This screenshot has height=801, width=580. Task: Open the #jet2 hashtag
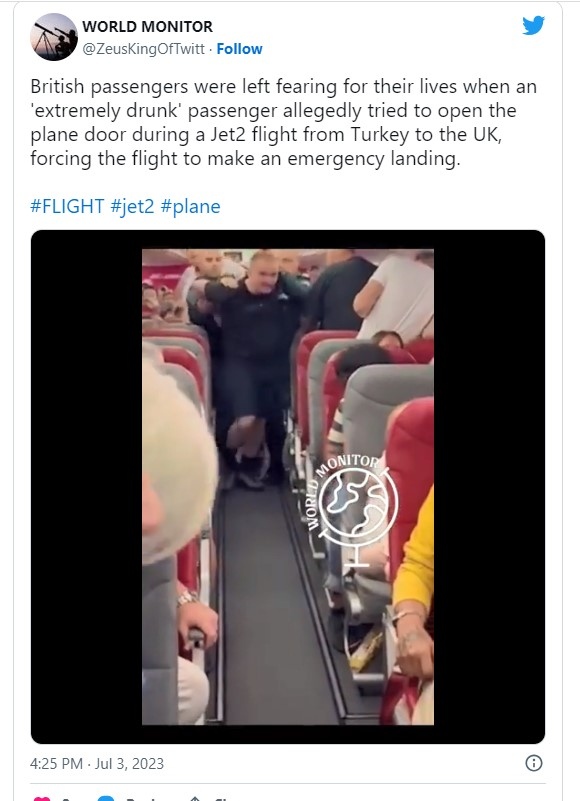coord(132,206)
